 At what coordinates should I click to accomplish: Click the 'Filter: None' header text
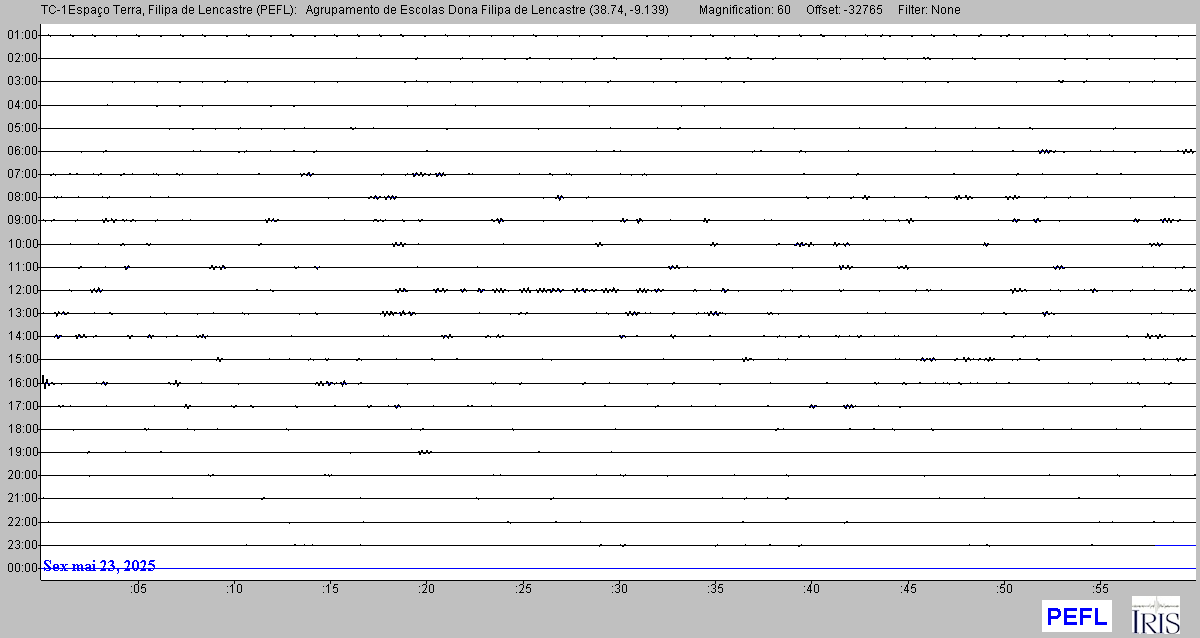pyautogui.click(x=929, y=10)
